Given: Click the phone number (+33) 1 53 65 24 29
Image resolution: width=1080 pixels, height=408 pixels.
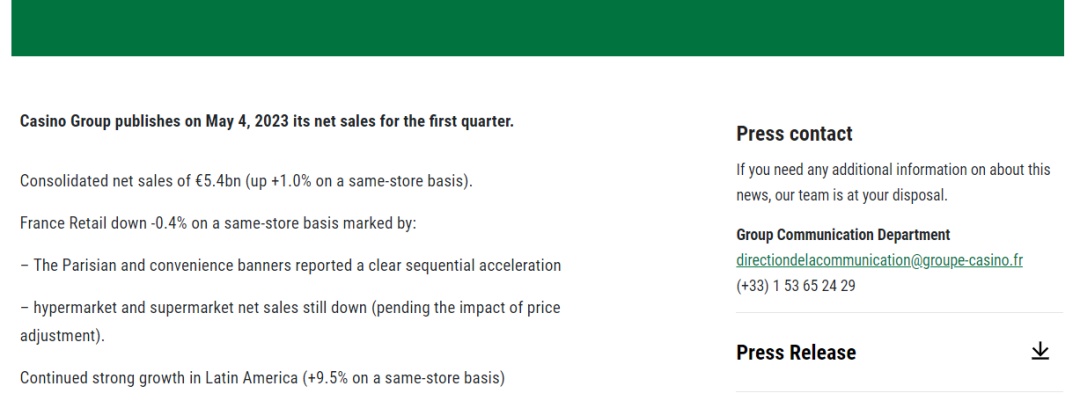Looking at the screenshot, I should 796,285.
